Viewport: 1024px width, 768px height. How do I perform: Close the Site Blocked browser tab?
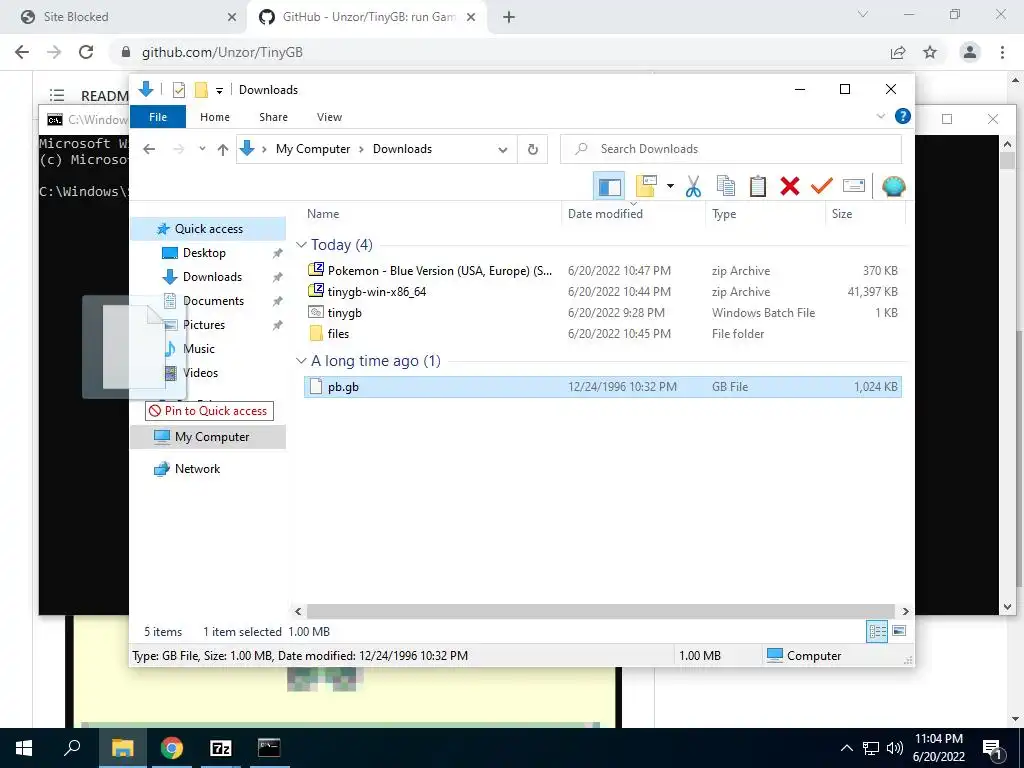click(x=231, y=18)
